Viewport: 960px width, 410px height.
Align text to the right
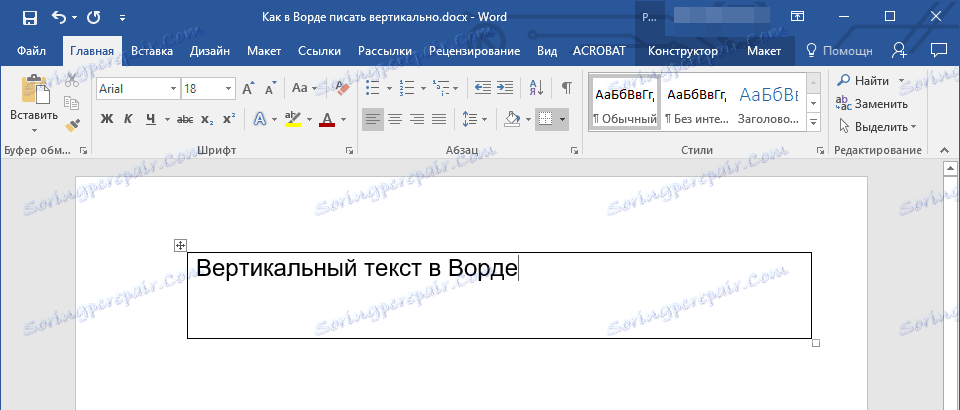pos(417,119)
